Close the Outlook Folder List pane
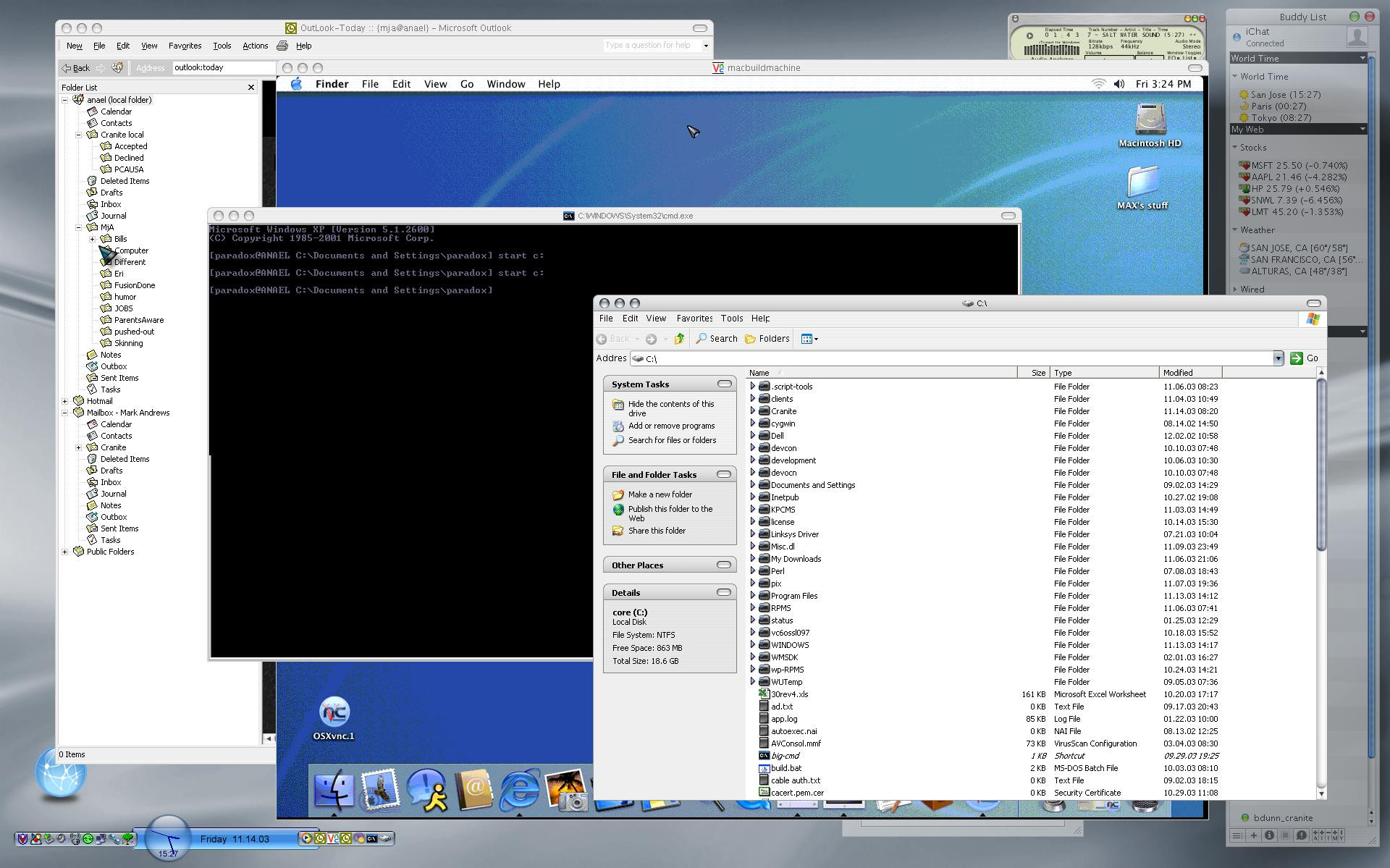 (251, 88)
